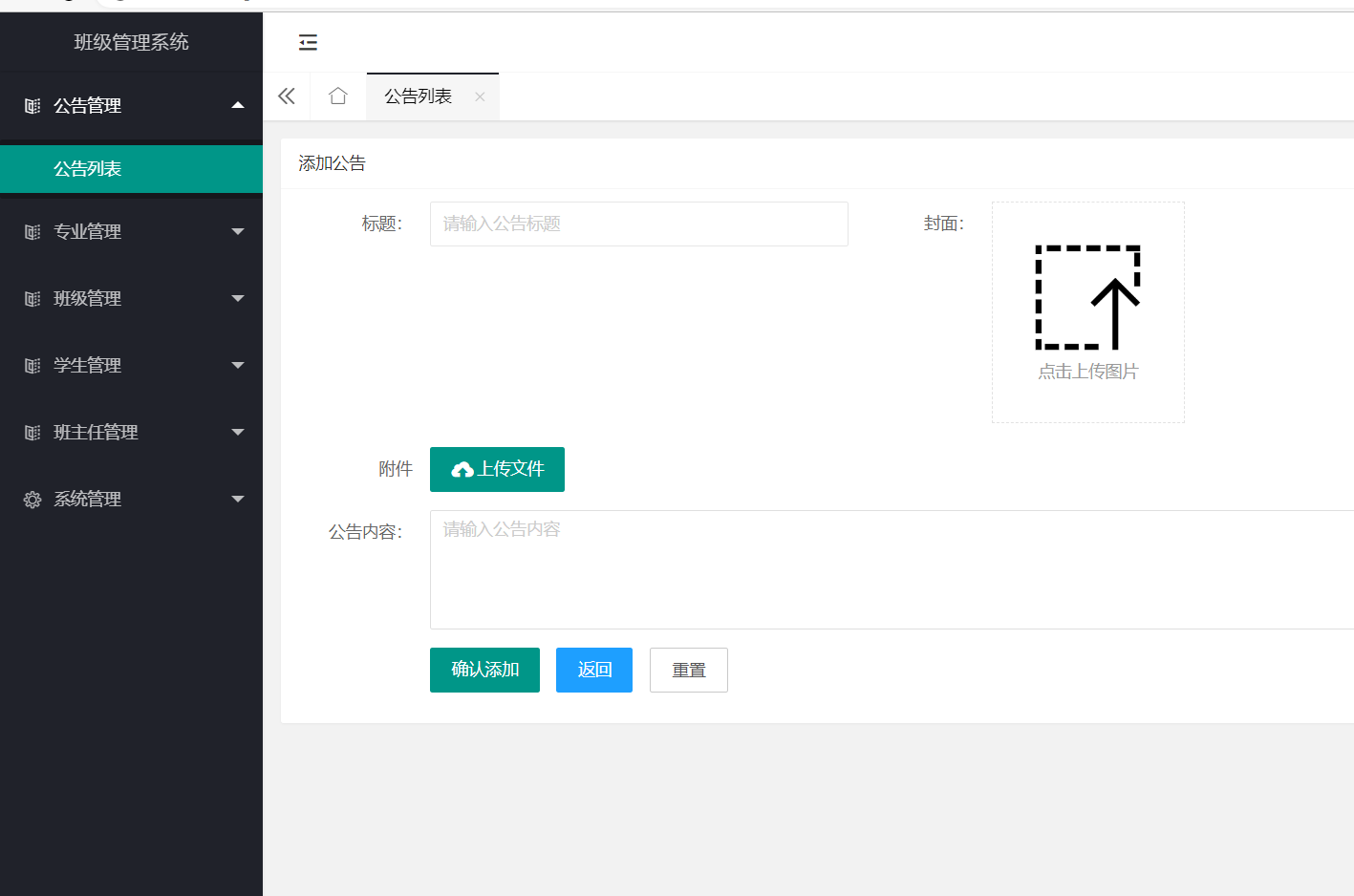Click the 标题: label
The image size is (1354, 896).
382,224
